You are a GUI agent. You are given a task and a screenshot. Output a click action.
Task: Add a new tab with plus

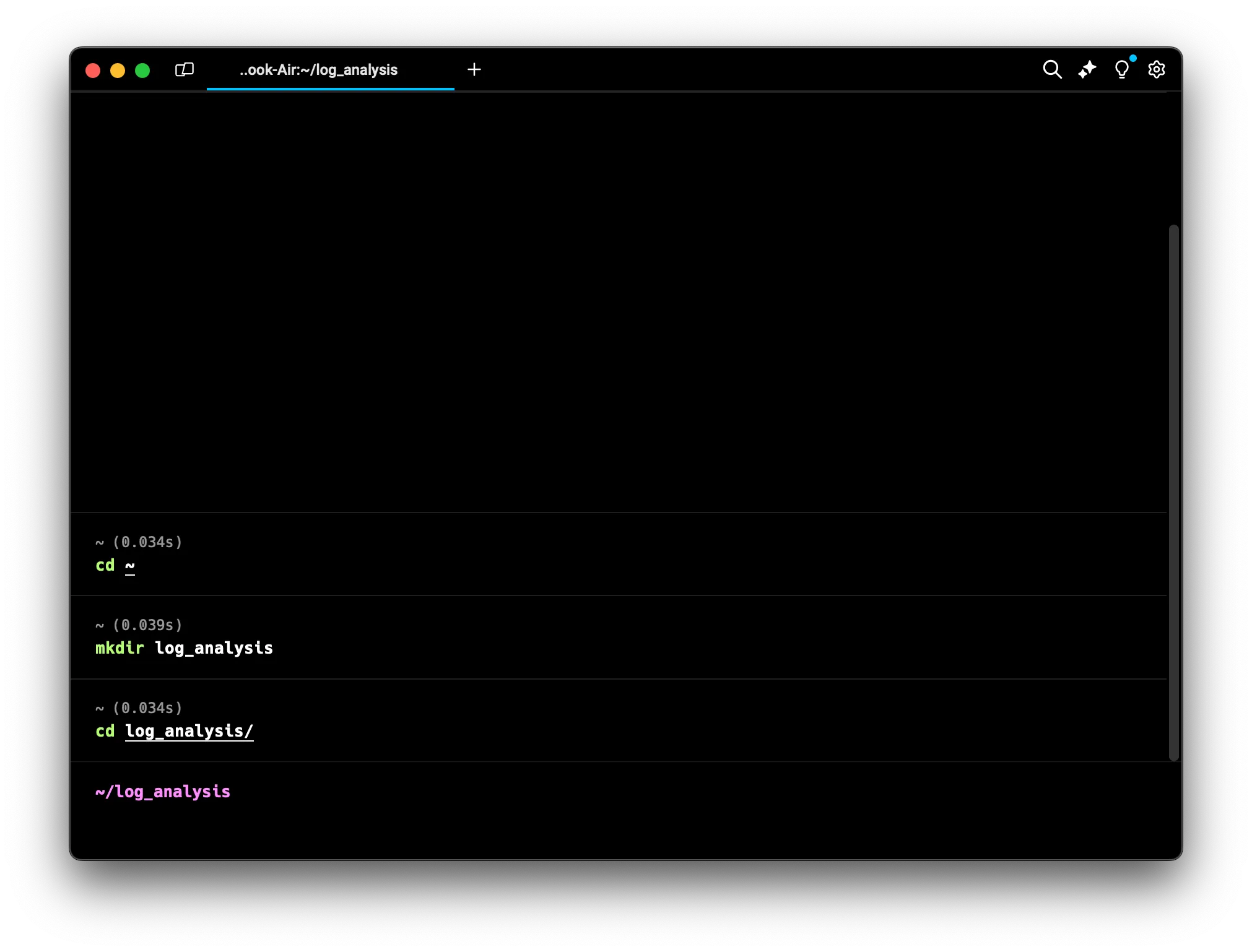pyautogui.click(x=474, y=69)
